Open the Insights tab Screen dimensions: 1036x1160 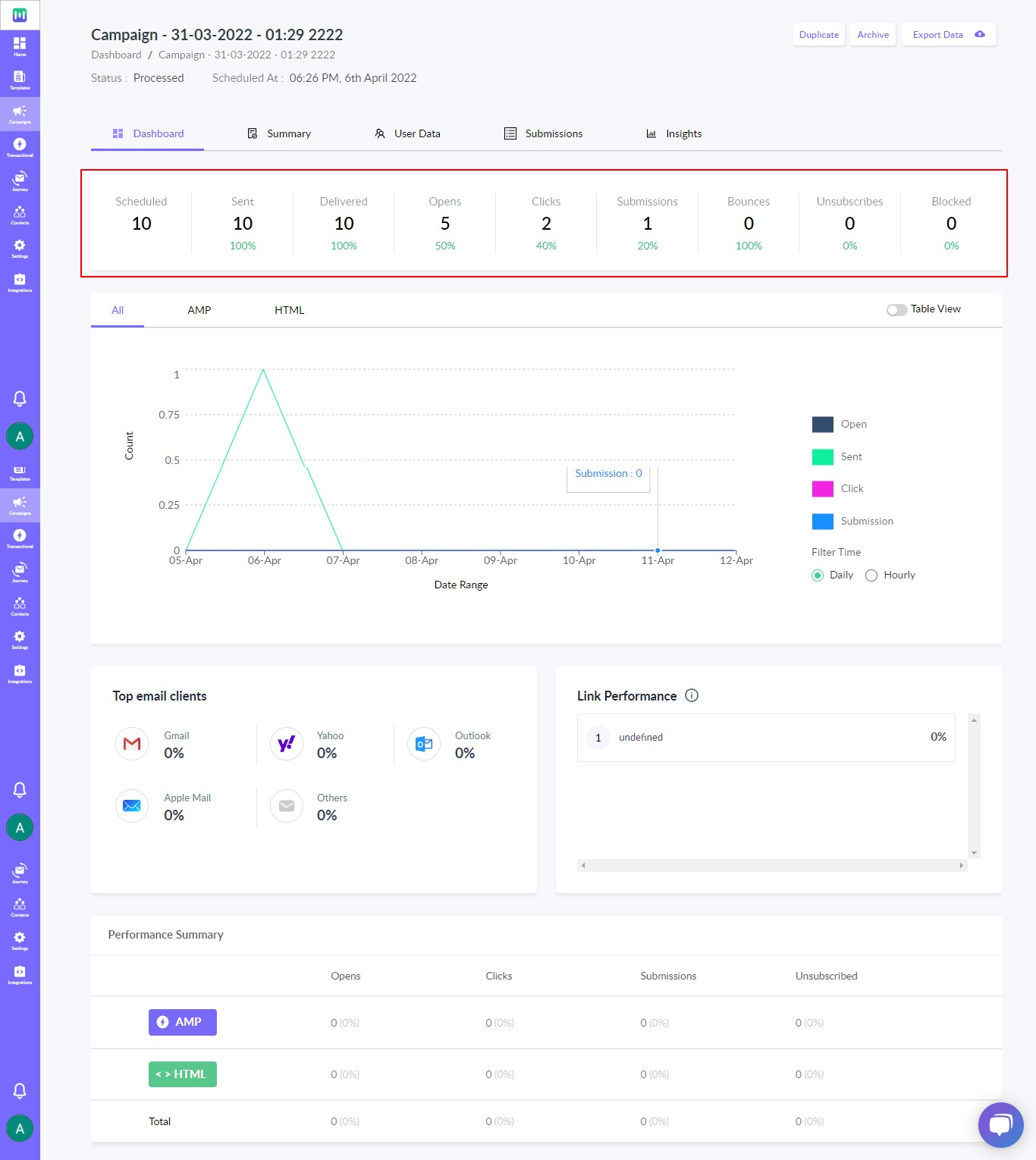(x=673, y=133)
